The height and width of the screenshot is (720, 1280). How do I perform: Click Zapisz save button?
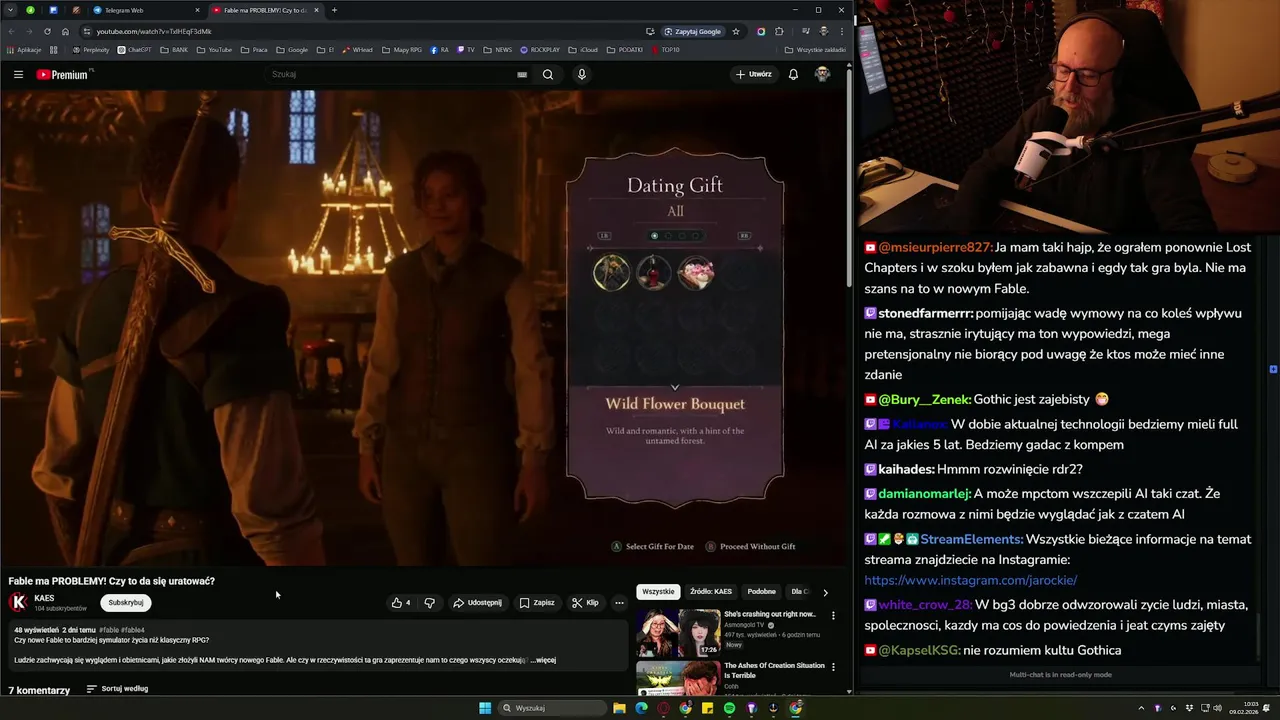coord(537,603)
